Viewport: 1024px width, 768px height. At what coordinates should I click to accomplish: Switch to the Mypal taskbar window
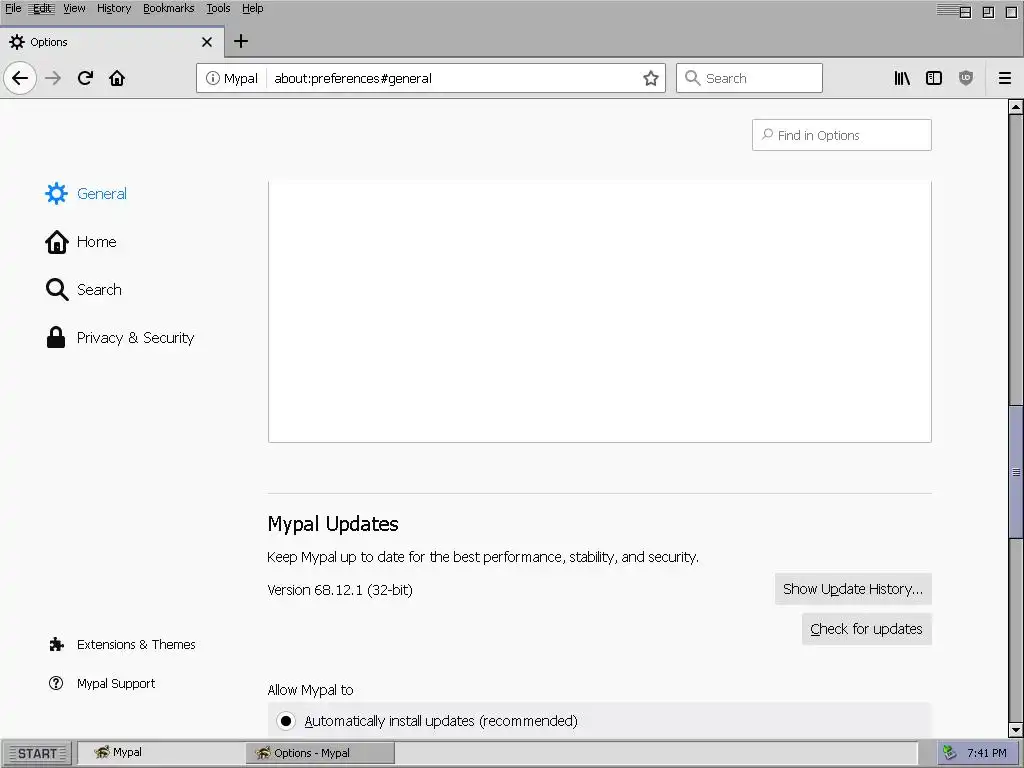click(x=161, y=752)
